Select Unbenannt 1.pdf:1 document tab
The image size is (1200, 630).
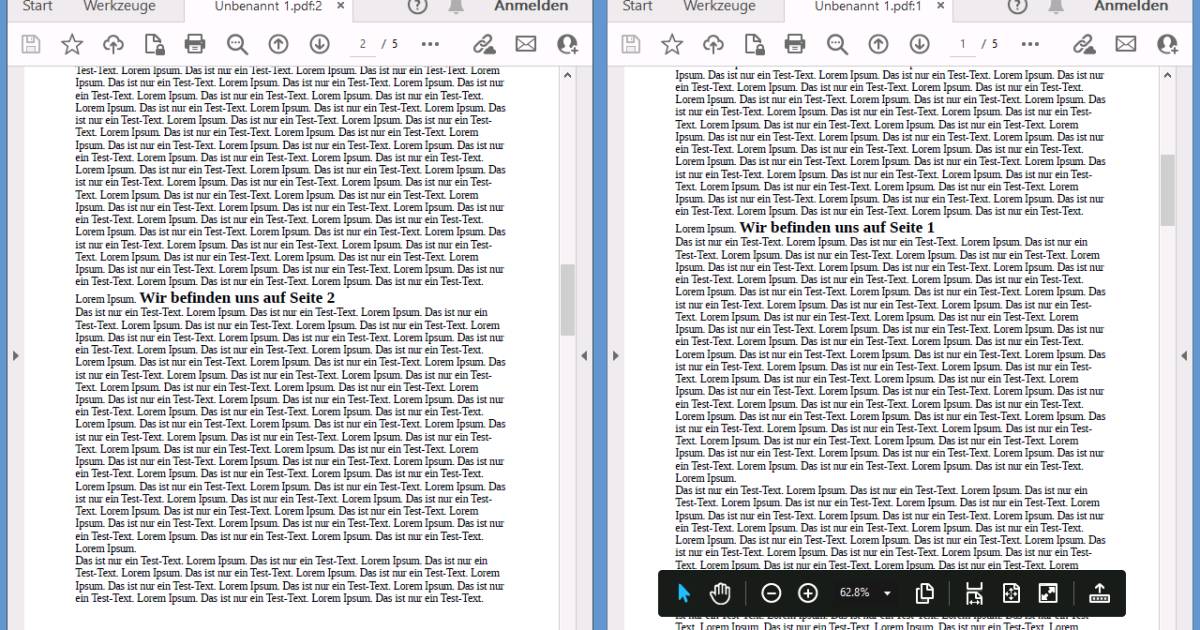868,6
